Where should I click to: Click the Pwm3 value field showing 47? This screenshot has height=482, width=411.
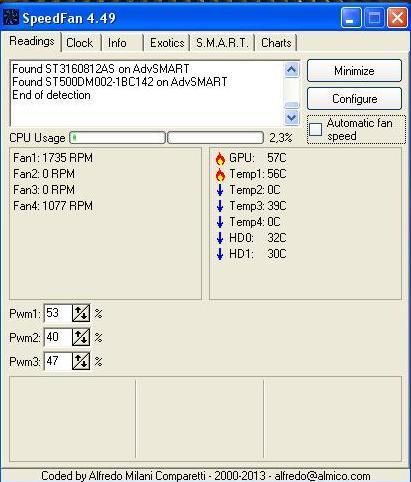click(x=58, y=361)
